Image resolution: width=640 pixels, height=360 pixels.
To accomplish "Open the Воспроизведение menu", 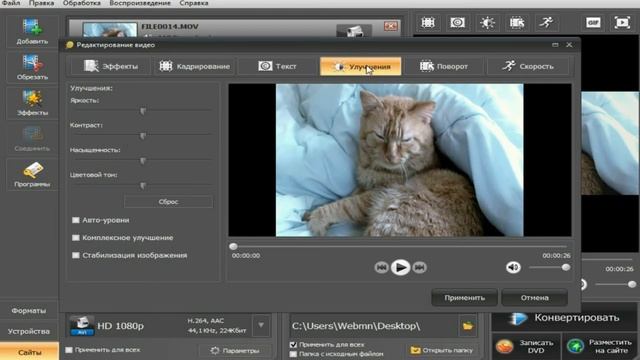I will pos(140,3).
